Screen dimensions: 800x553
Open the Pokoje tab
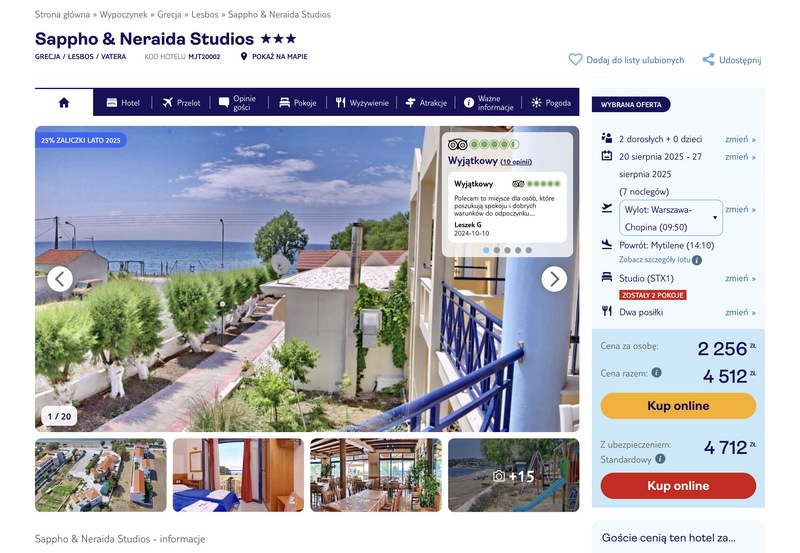point(297,103)
